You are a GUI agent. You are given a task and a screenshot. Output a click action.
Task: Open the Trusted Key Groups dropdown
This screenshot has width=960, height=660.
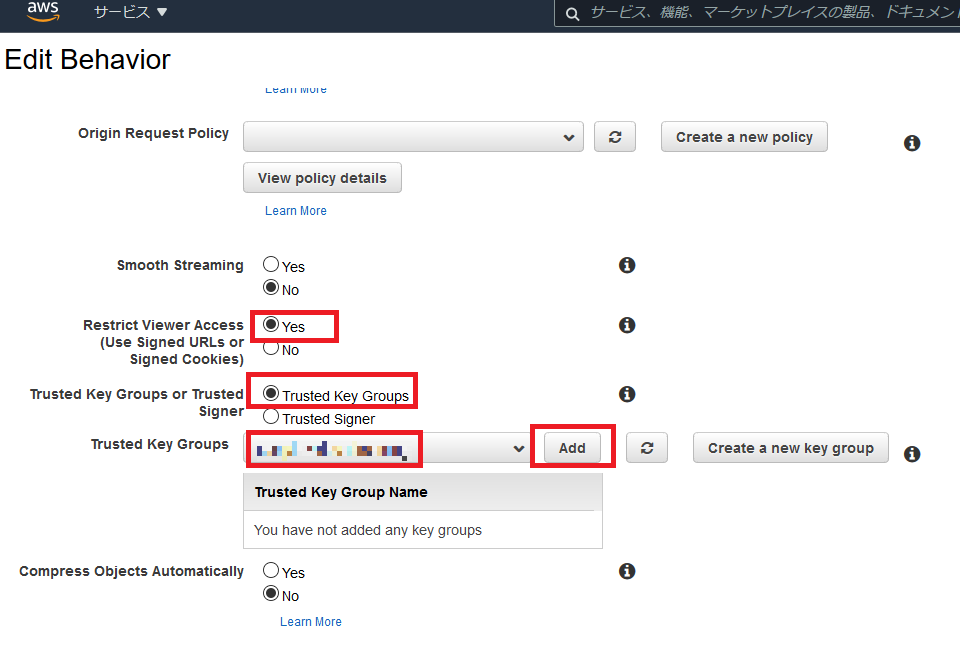[387, 448]
